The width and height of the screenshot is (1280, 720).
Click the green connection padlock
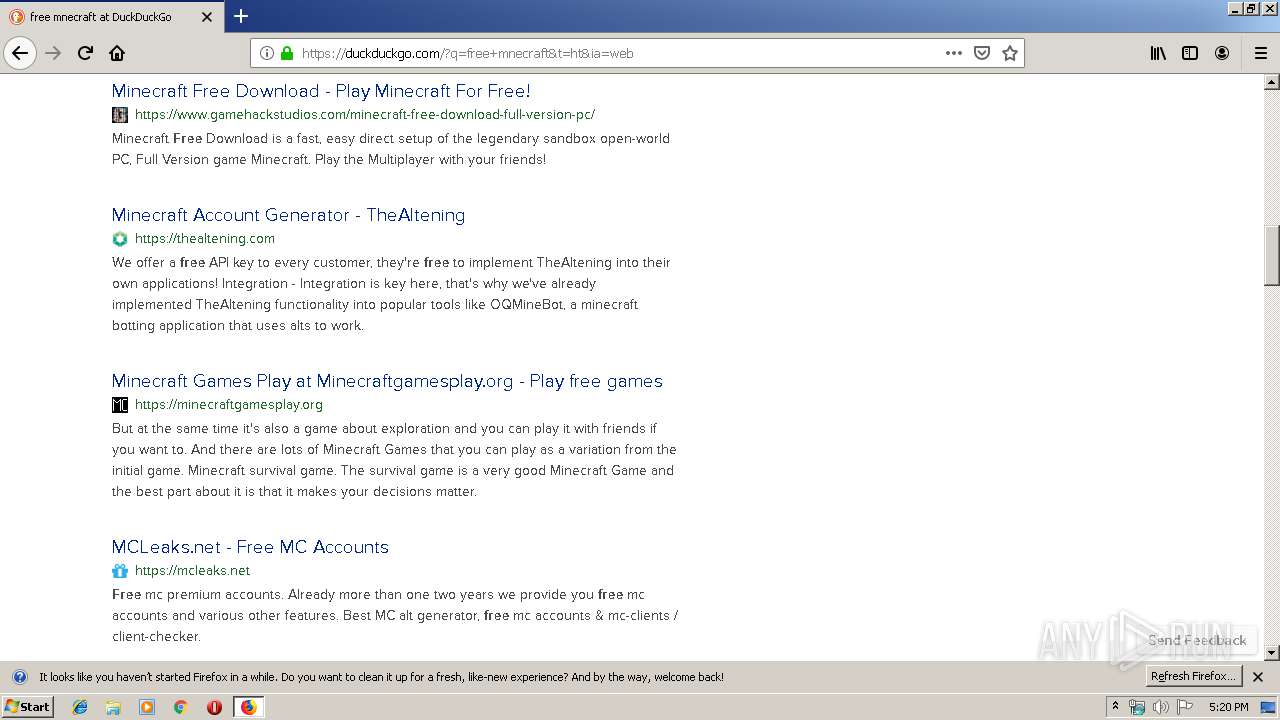(287, 53)
